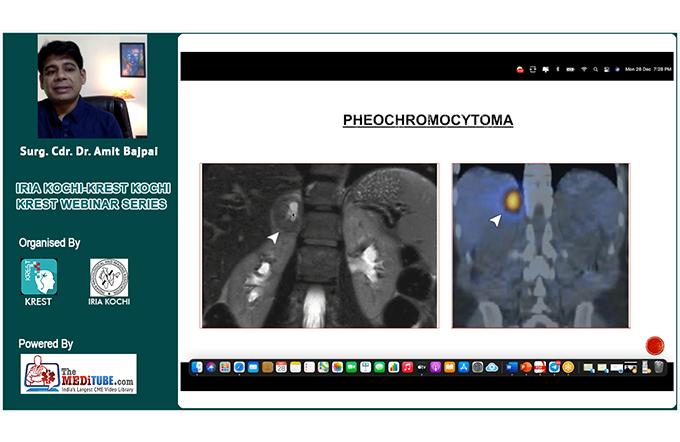680x442 pixels.
Task: Open the Books app in dock
Action: (450, 367)
